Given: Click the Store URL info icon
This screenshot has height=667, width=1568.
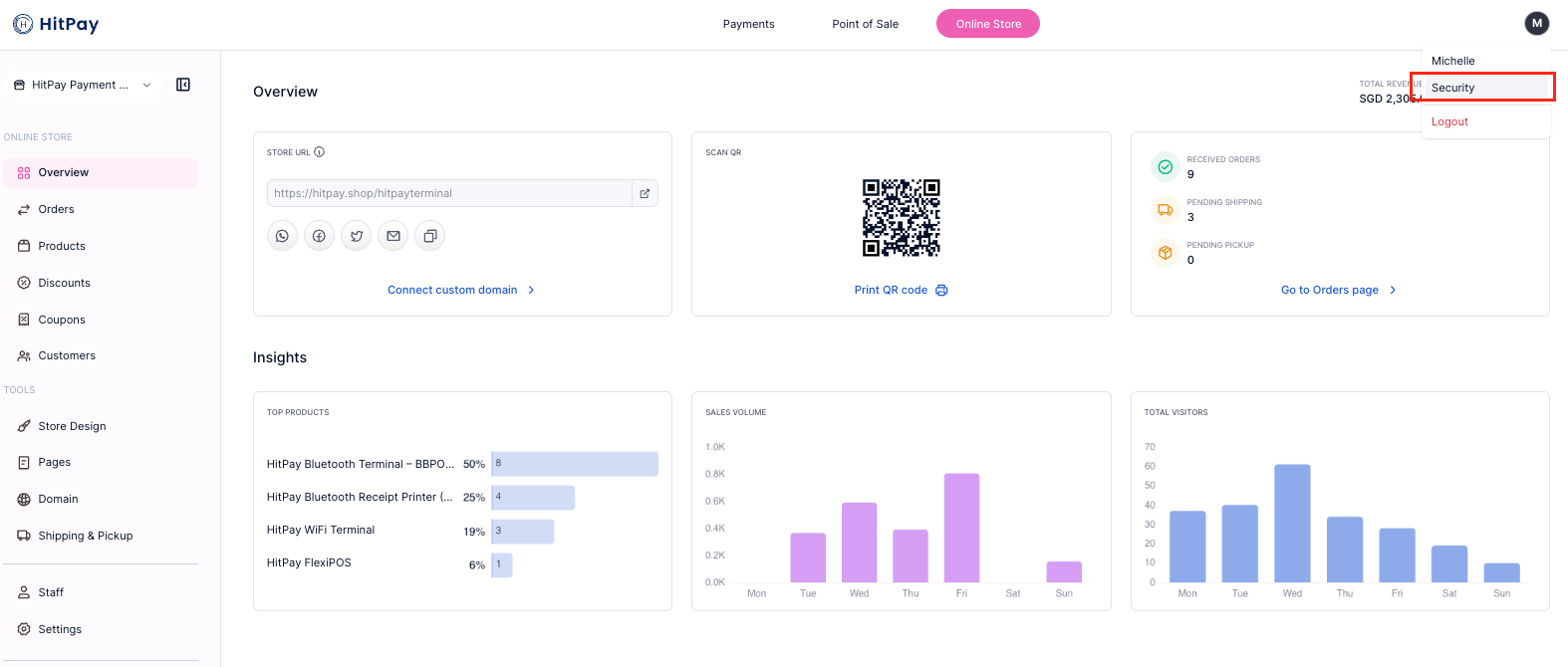Looking at the screenshot, I should pyautogui.click(x=320, y=152).
